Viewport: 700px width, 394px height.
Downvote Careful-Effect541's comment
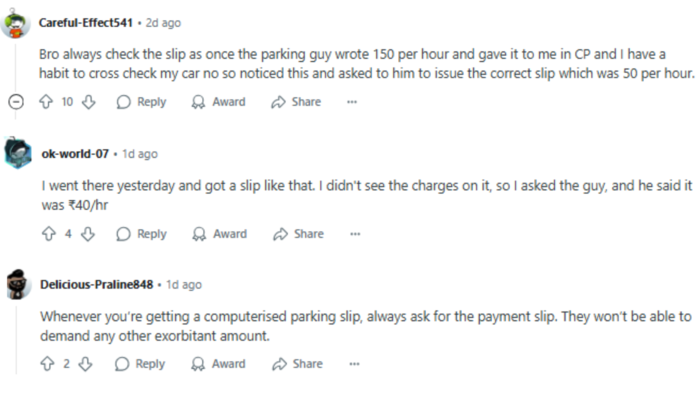(89, 102)
